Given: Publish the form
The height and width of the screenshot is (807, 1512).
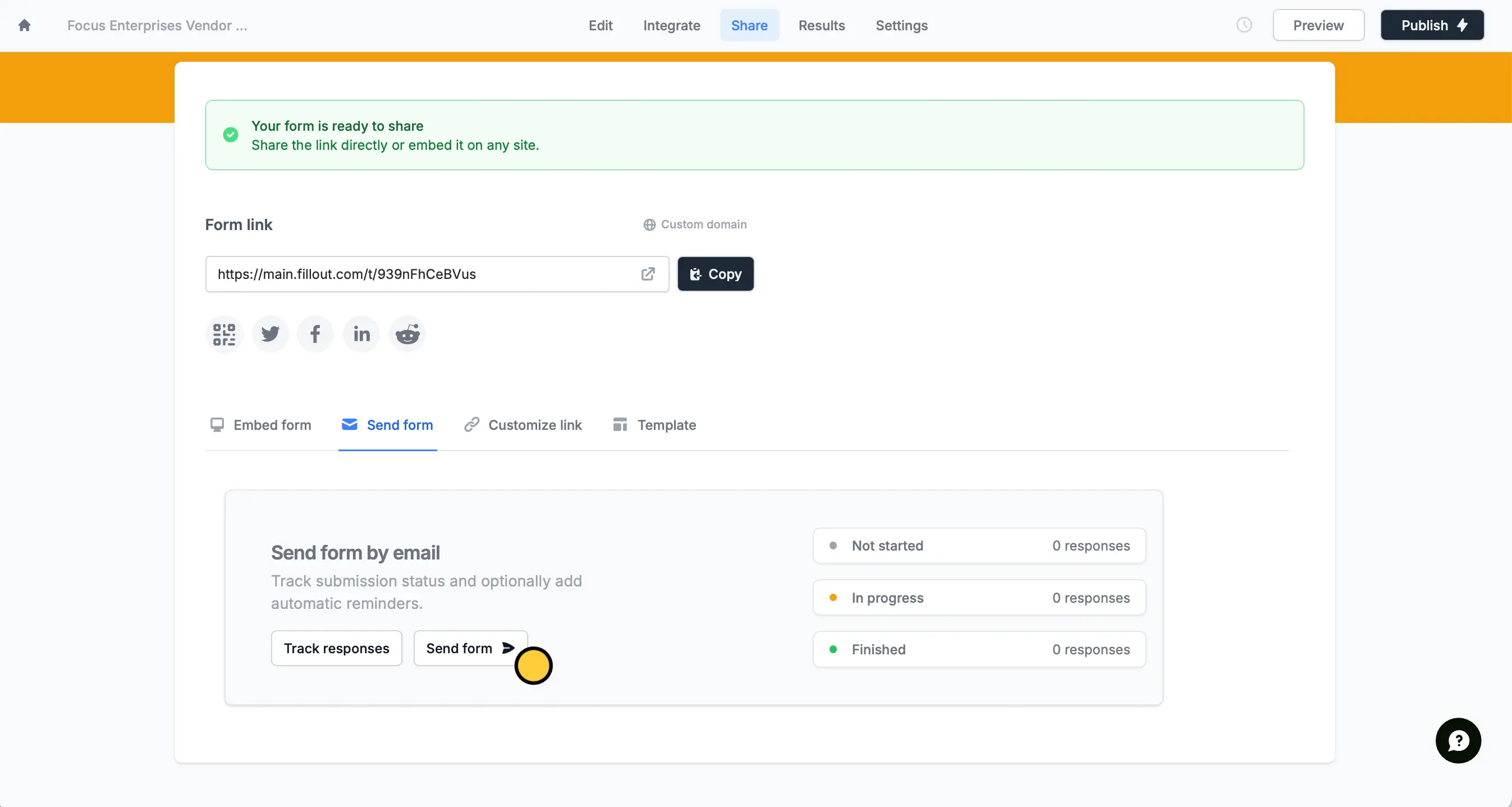Looking at the screenshot, I should [x=1432, y=25].
